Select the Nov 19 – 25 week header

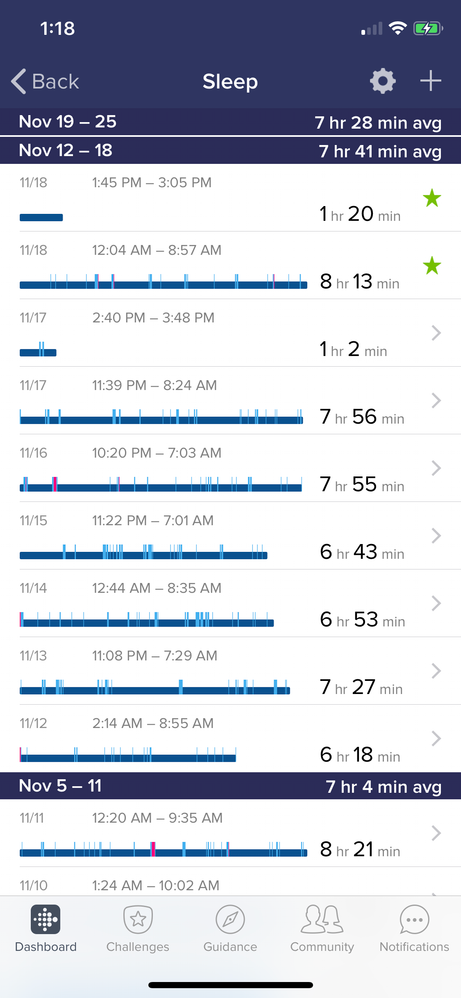click(230, 122)
